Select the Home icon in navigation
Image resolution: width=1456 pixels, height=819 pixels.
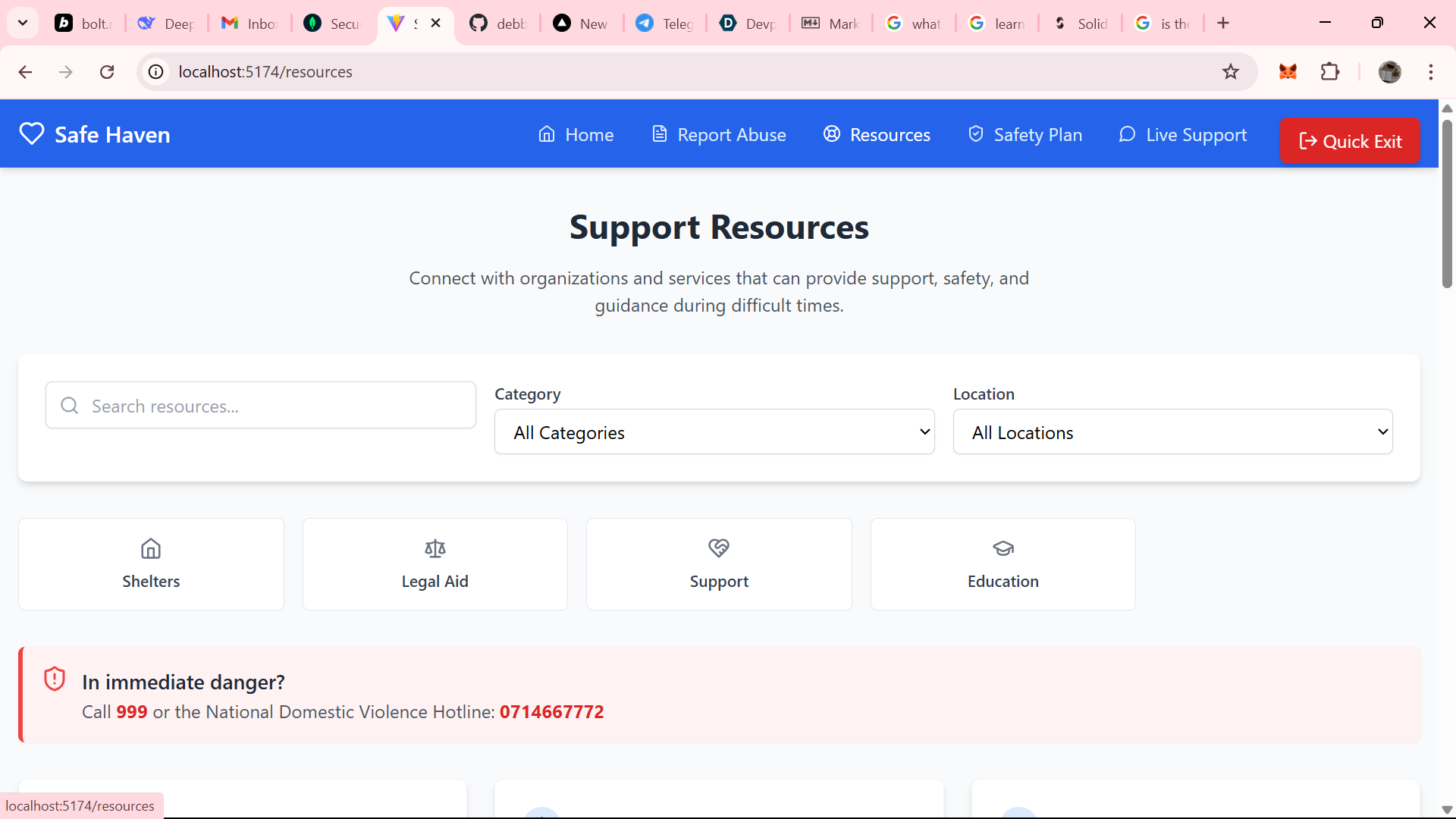tap(548, 133)
